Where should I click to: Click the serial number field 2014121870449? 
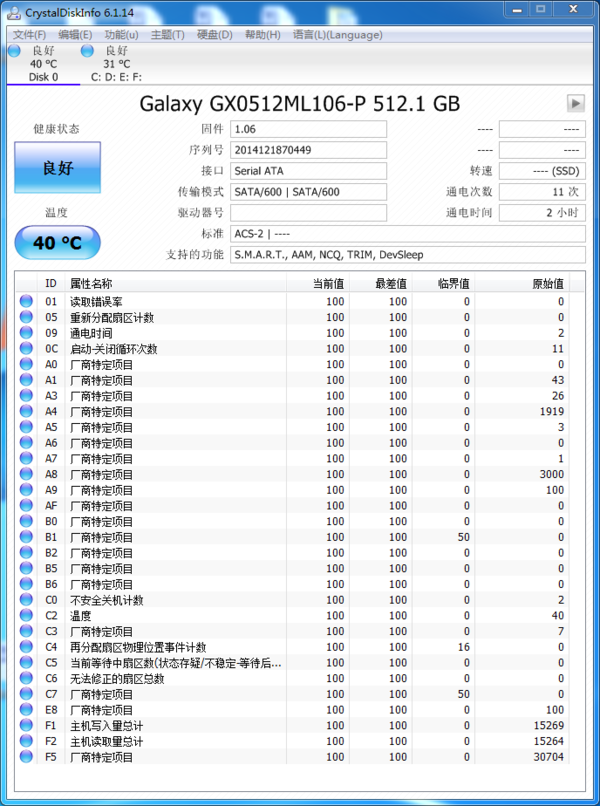pos(308,150)
